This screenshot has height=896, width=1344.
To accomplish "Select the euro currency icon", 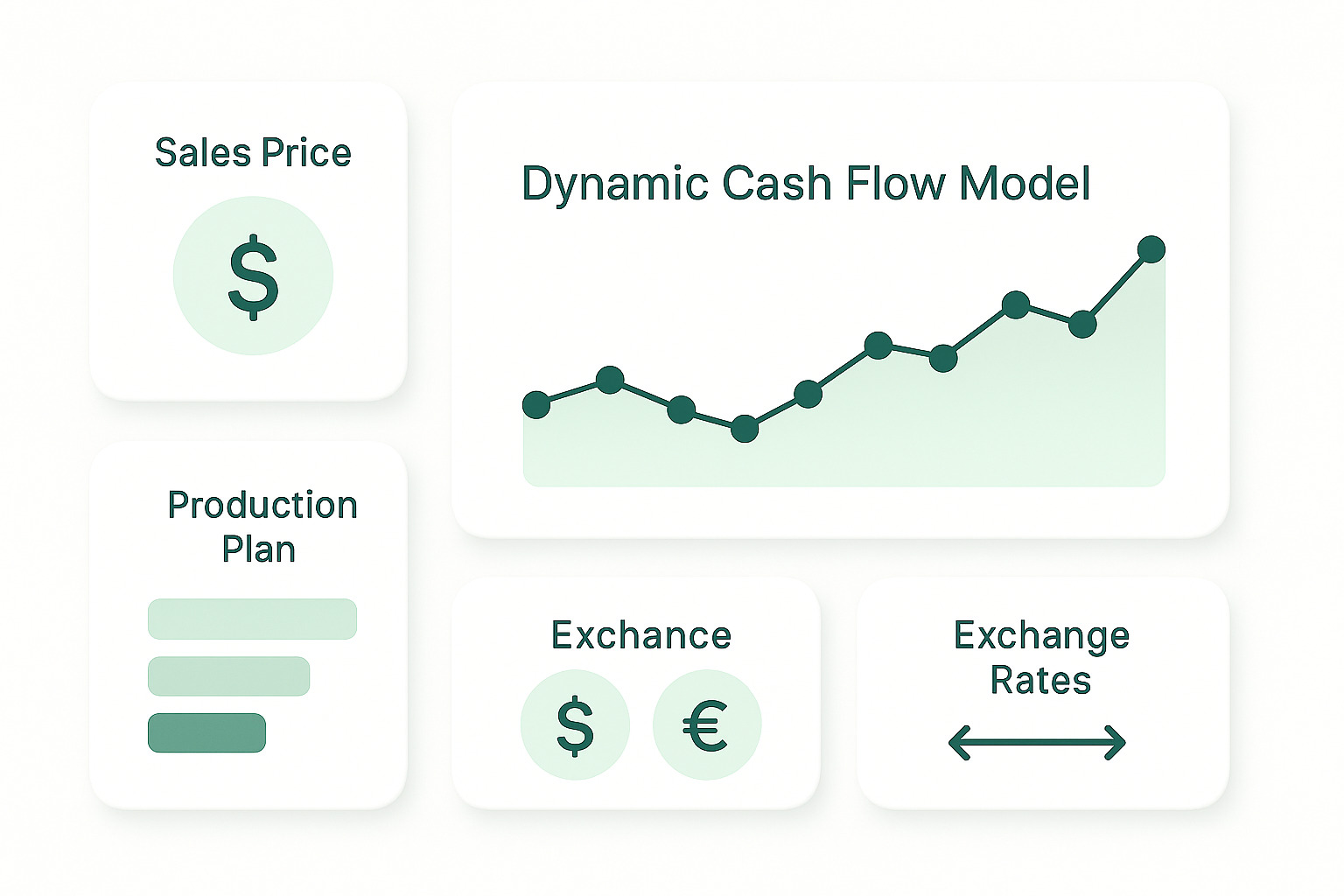I will (x=706, y=724).
